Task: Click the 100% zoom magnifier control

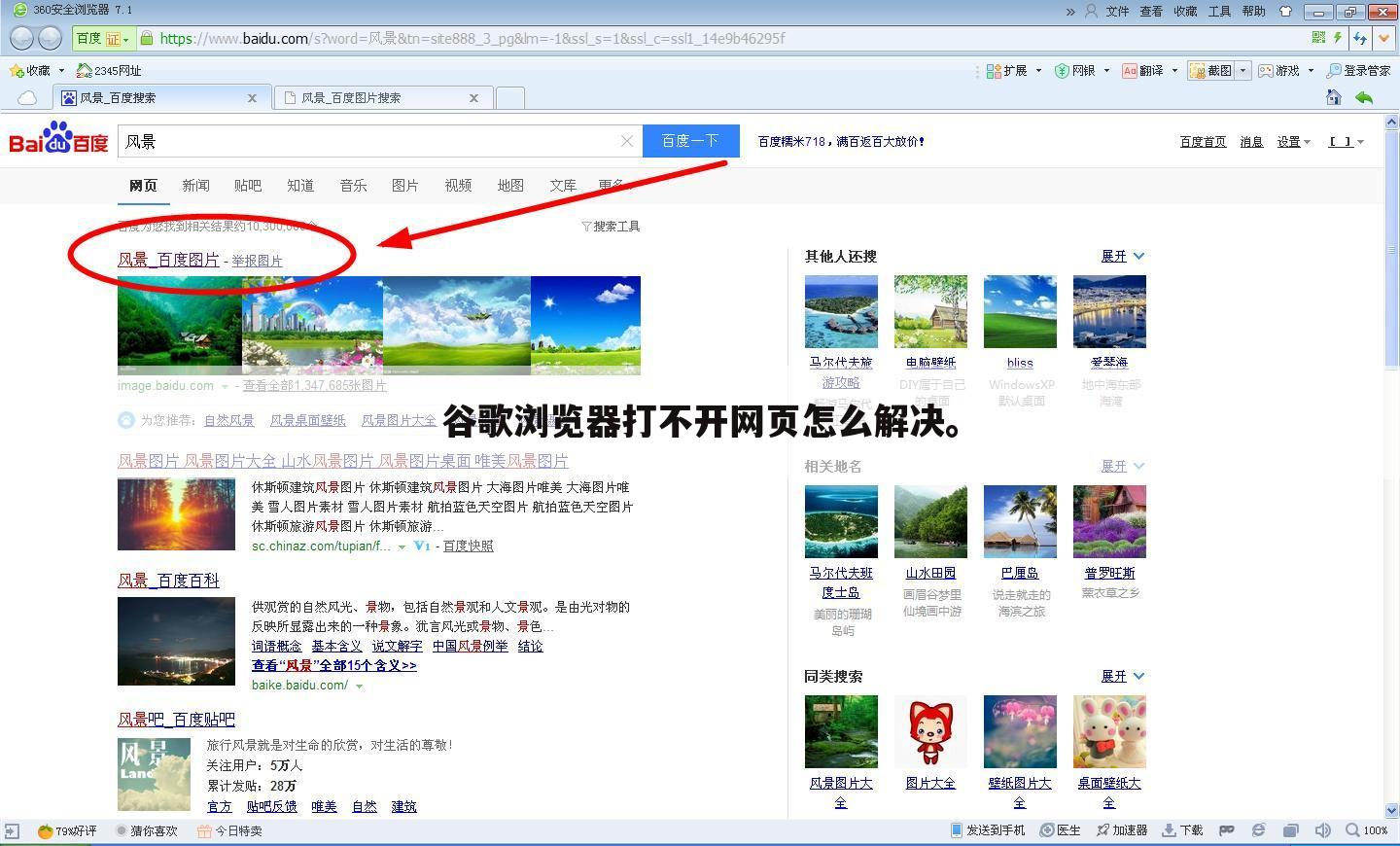Action: [1367, 830]
